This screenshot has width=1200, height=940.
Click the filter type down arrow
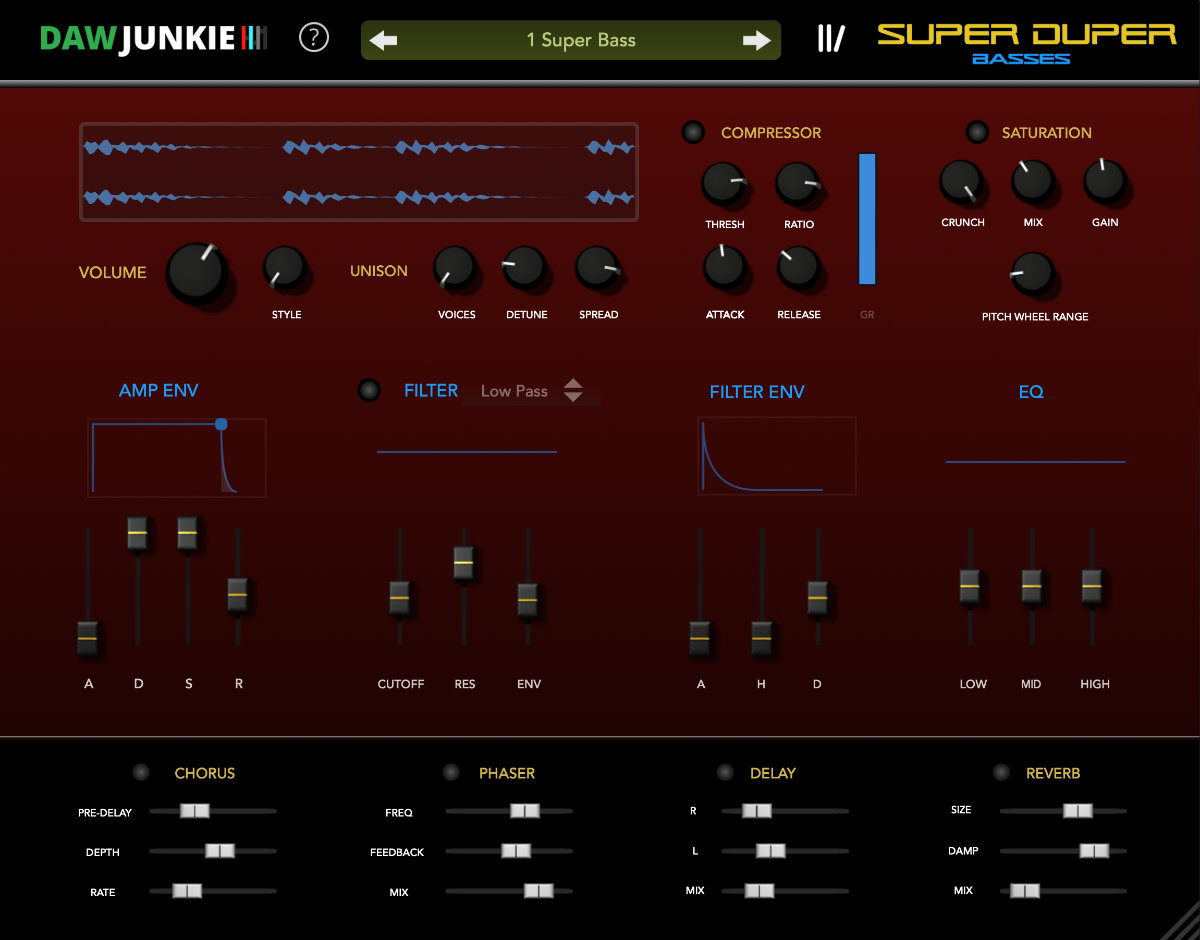coord(573,397)
